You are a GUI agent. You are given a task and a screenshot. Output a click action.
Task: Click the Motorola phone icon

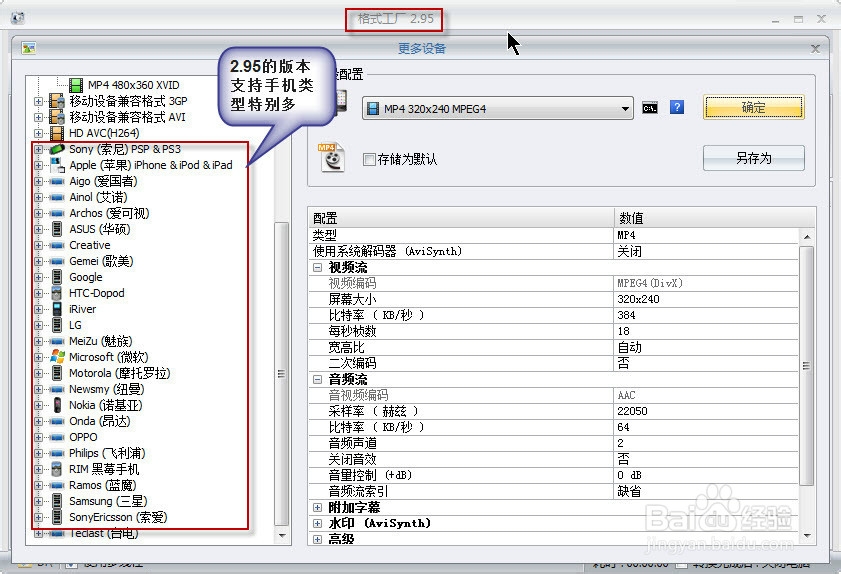(x=57, y=373)
